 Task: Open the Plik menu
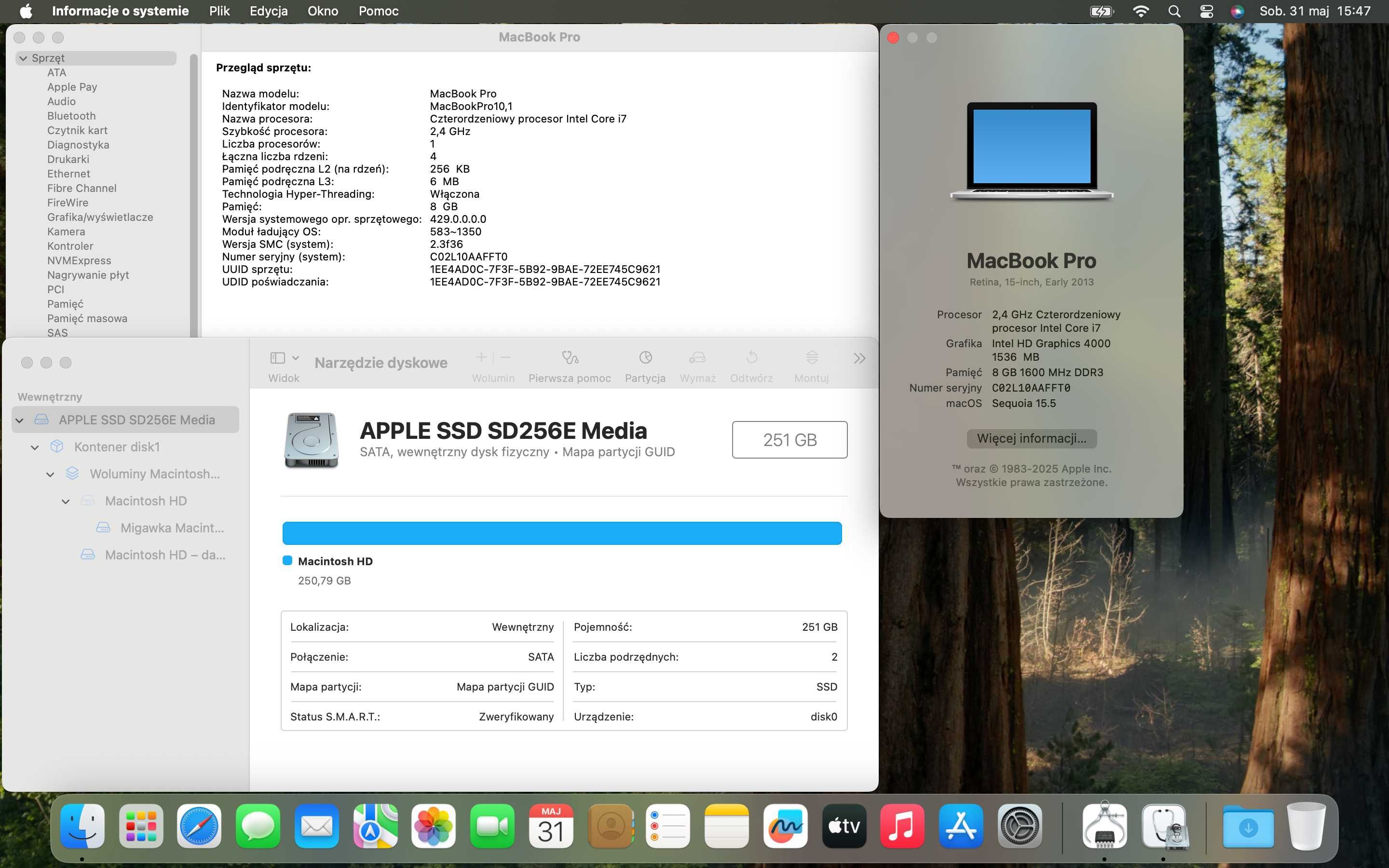click(x=219, y=11)
